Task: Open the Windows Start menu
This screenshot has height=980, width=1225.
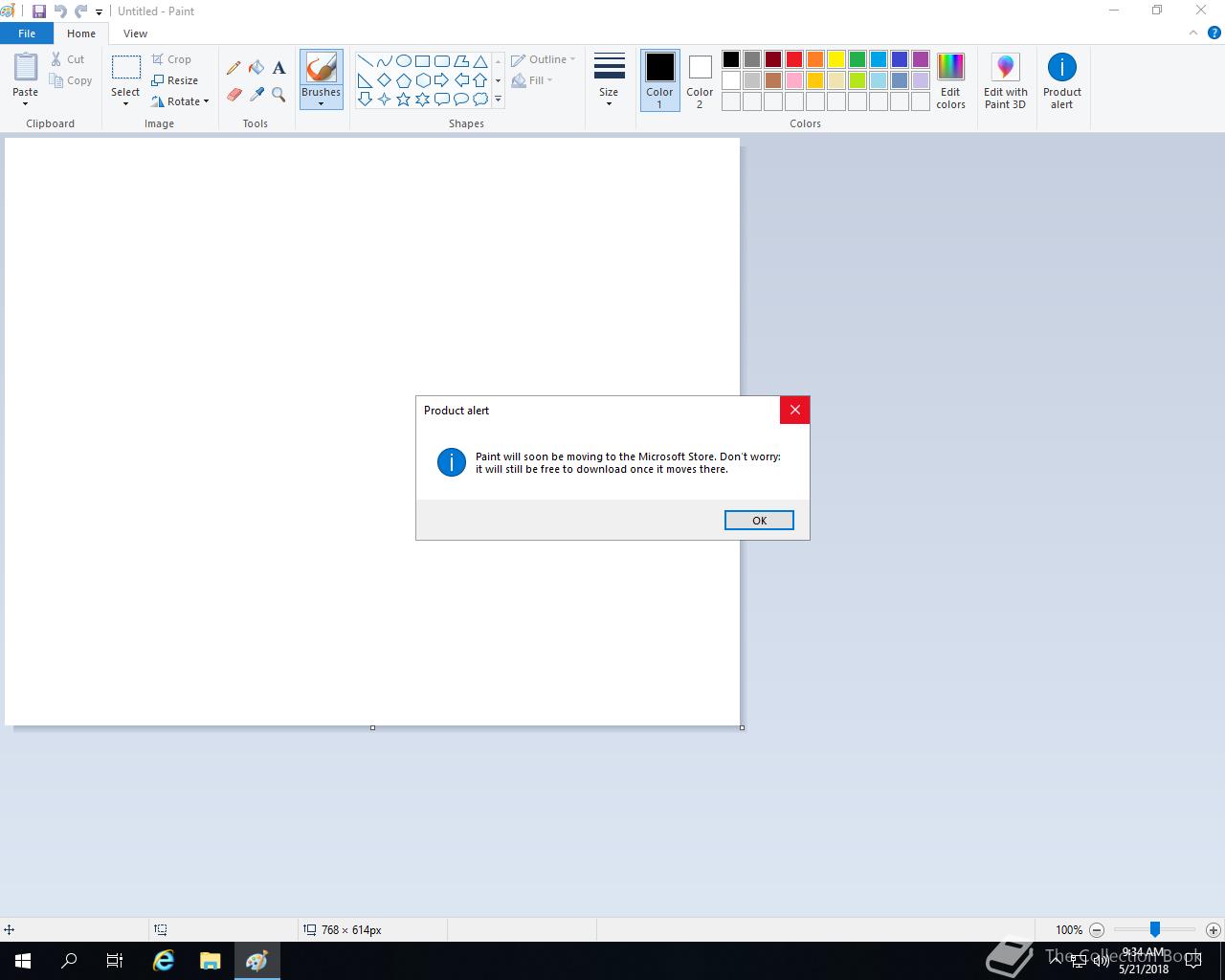Action: 23,961
